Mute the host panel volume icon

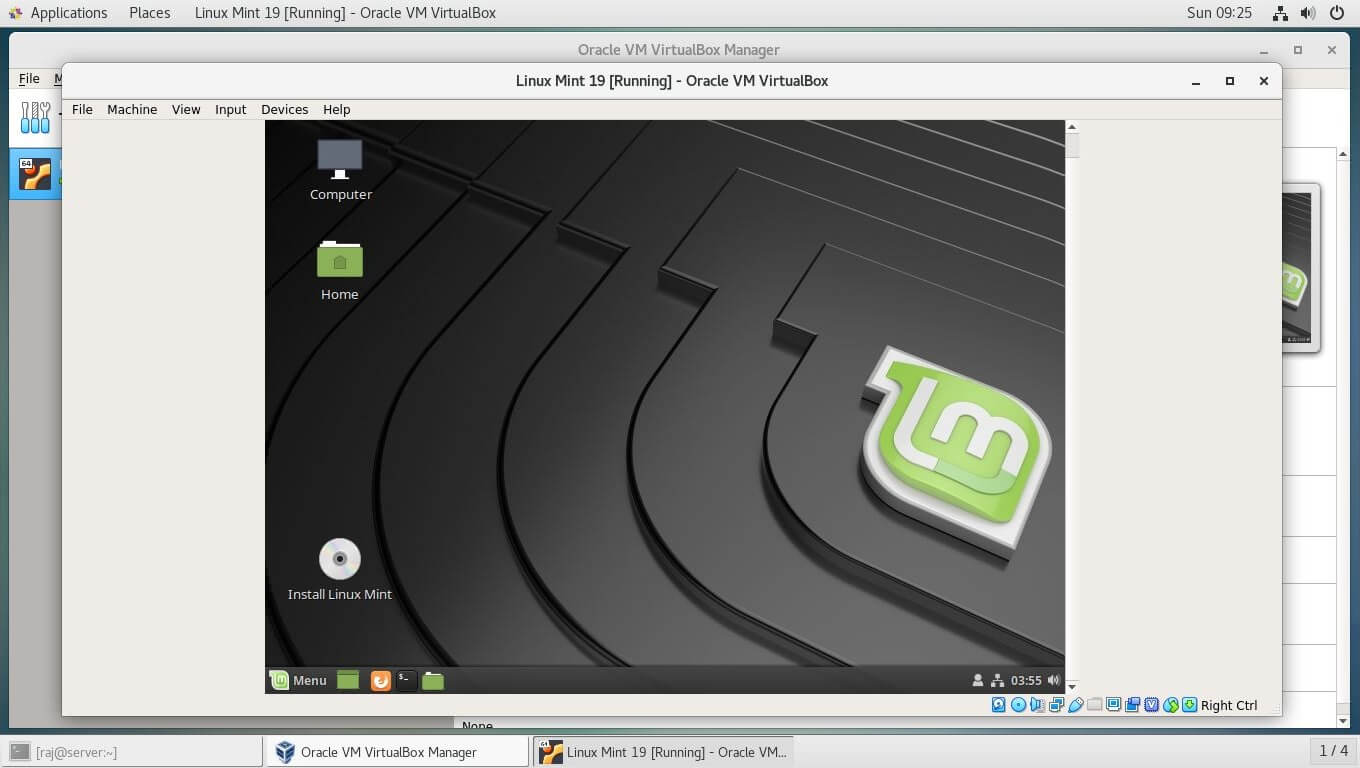pos(1308,13)
